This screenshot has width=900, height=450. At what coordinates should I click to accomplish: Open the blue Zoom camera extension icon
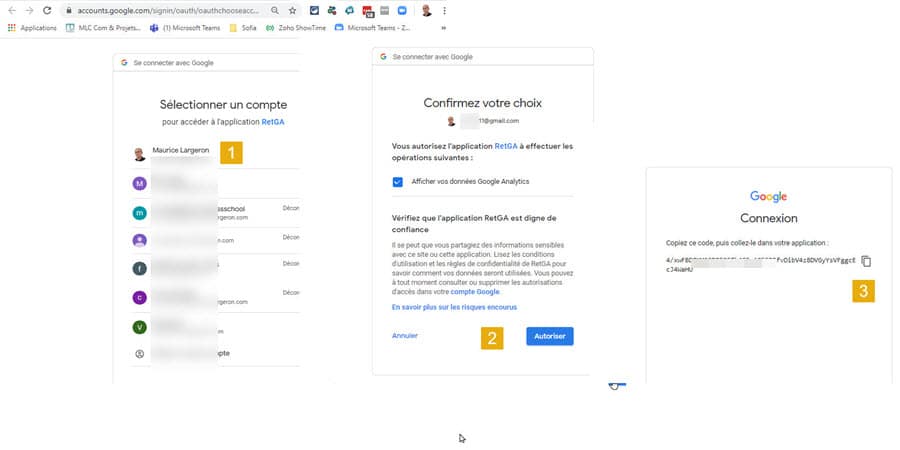tap(402, 10)
